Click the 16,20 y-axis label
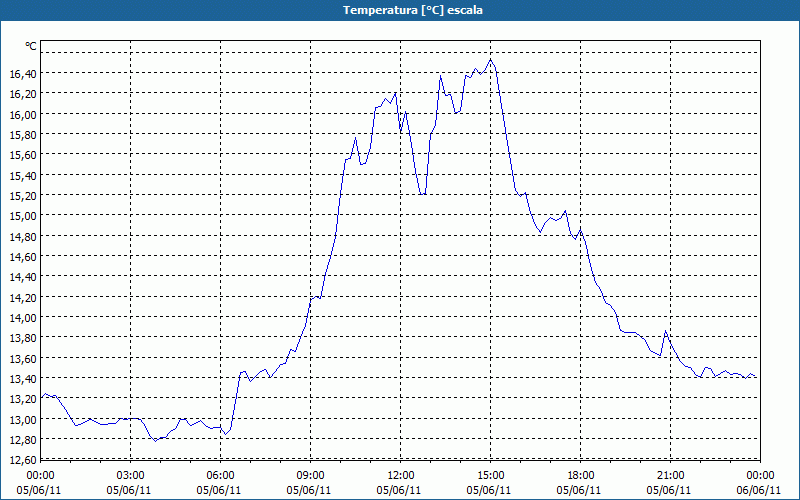 click(x=23, y=94)
